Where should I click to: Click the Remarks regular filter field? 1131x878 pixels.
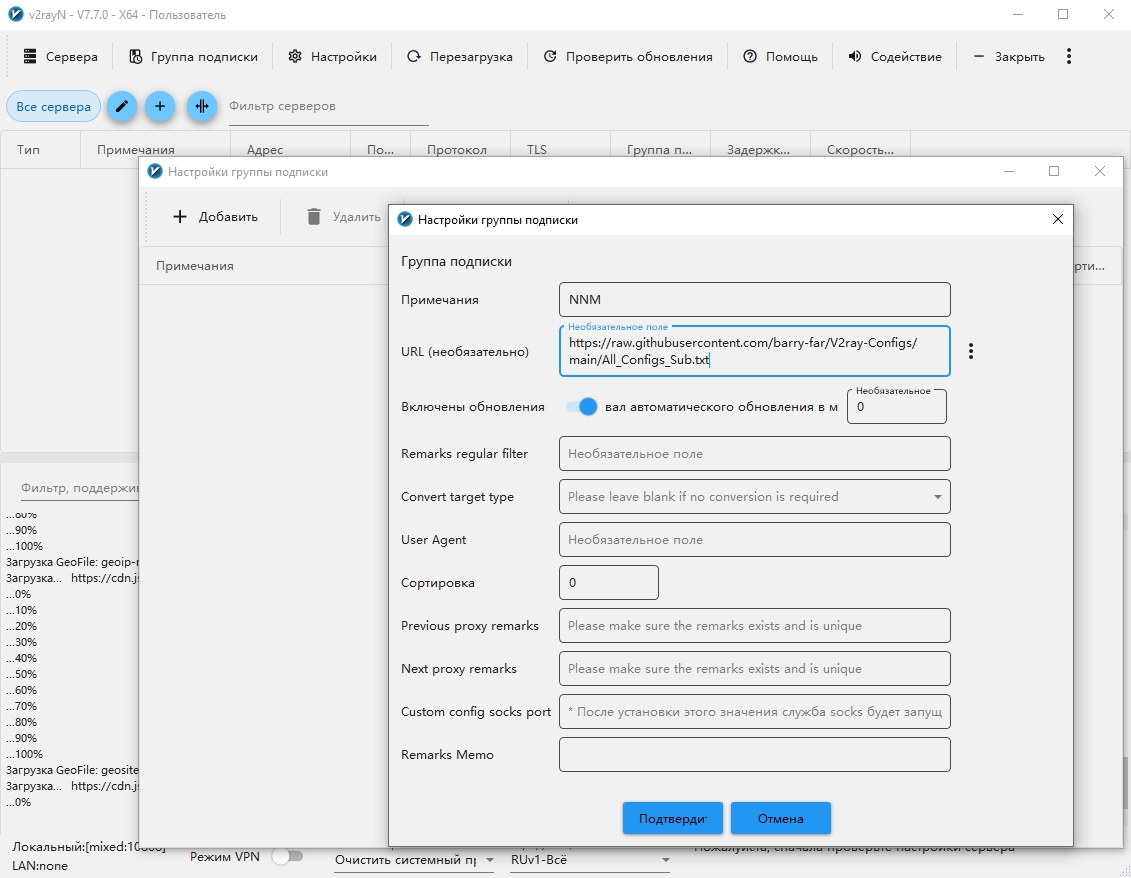(754, 454)
